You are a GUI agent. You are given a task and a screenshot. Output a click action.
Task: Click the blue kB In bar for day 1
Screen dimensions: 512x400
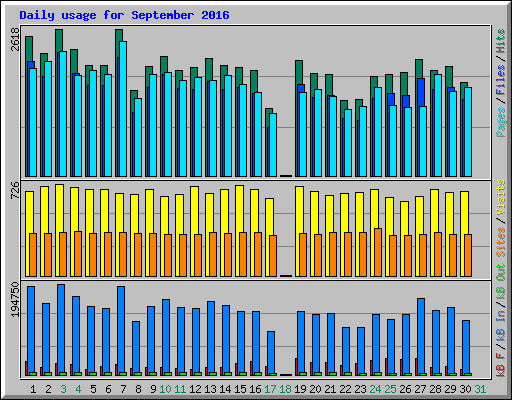pos(31,330)
